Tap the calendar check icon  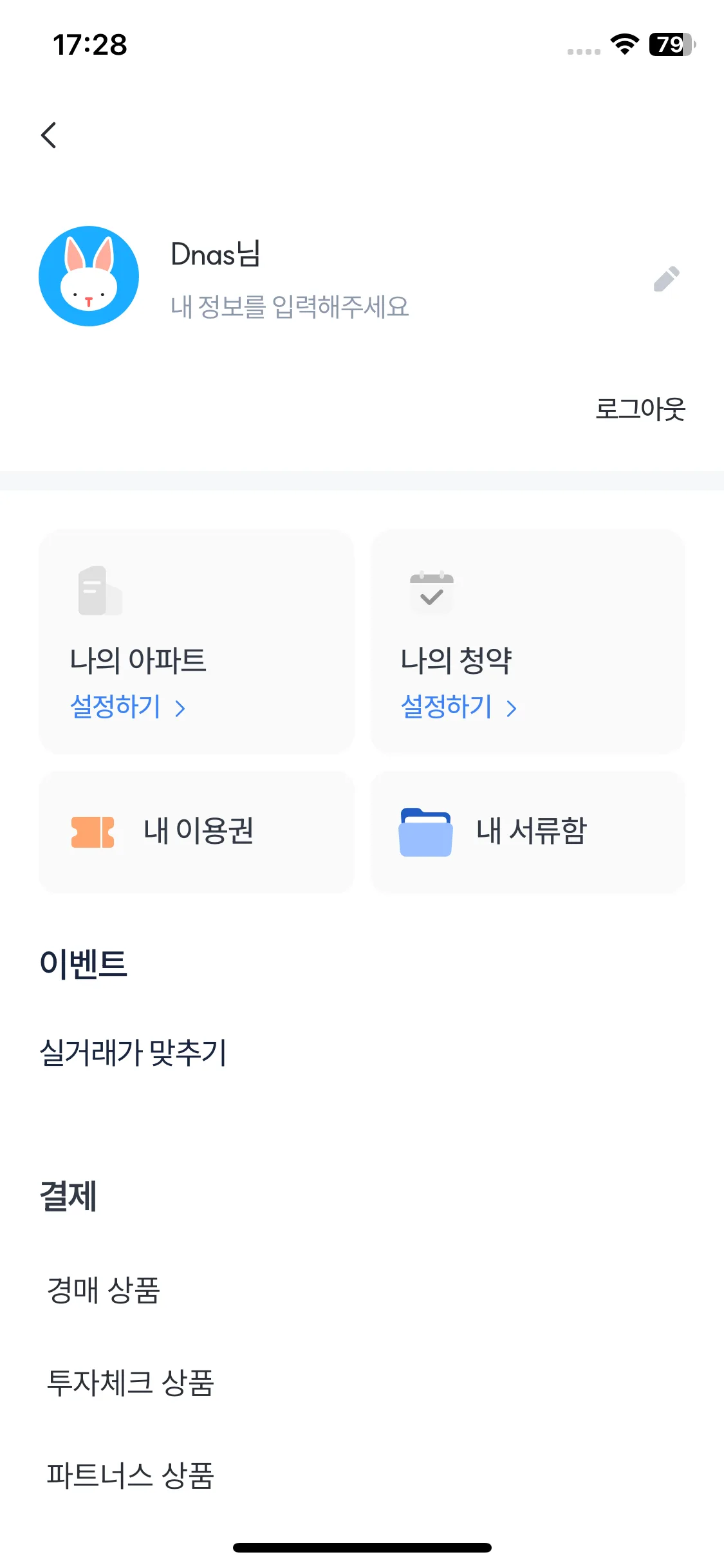[x=432, y=591]
